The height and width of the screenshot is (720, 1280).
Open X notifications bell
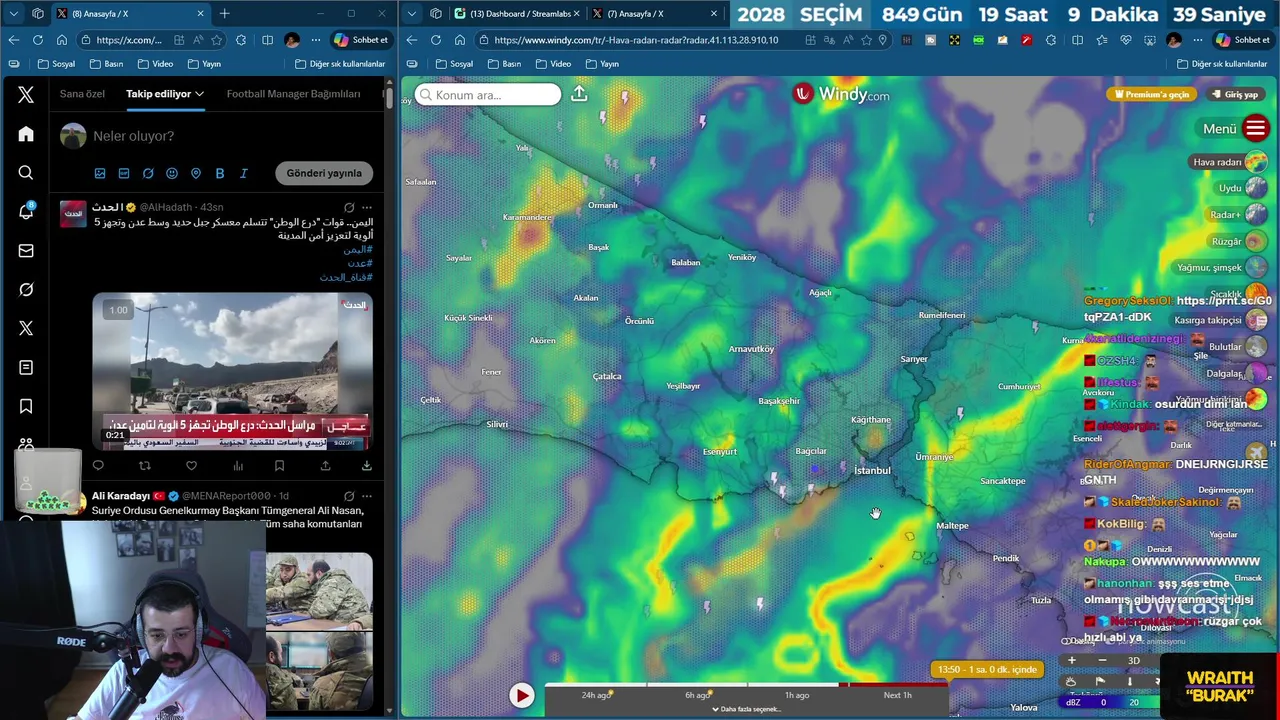(26, 211)
